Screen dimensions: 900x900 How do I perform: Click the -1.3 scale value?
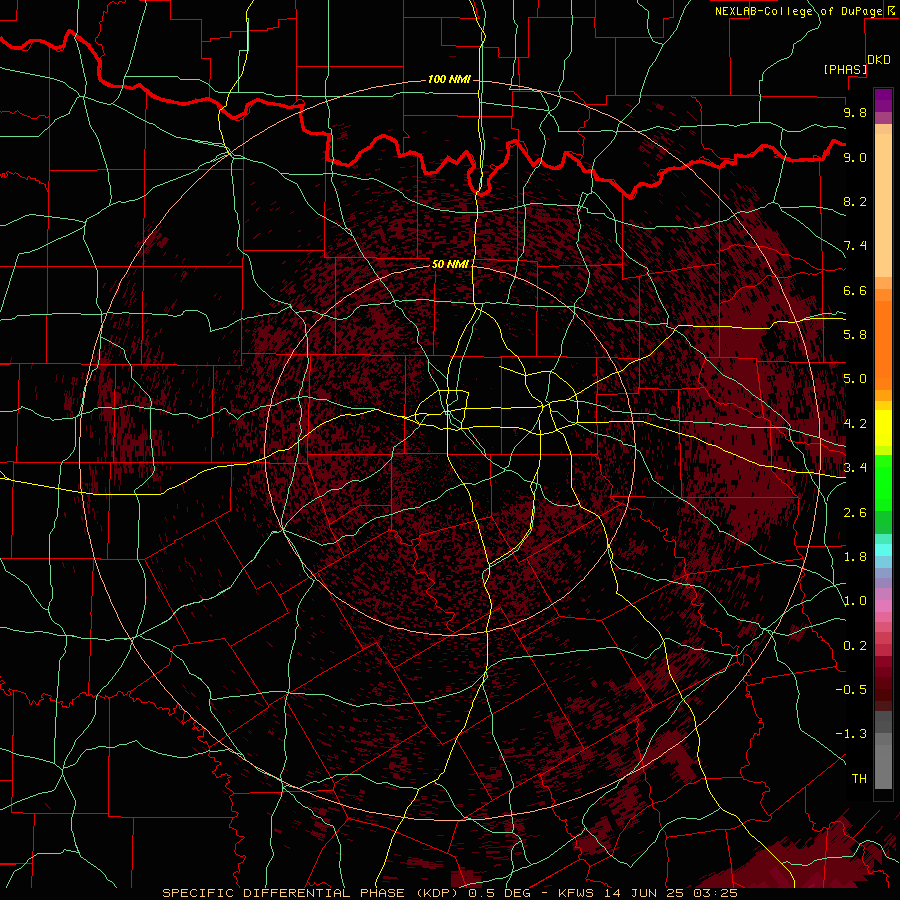(851, 734)
